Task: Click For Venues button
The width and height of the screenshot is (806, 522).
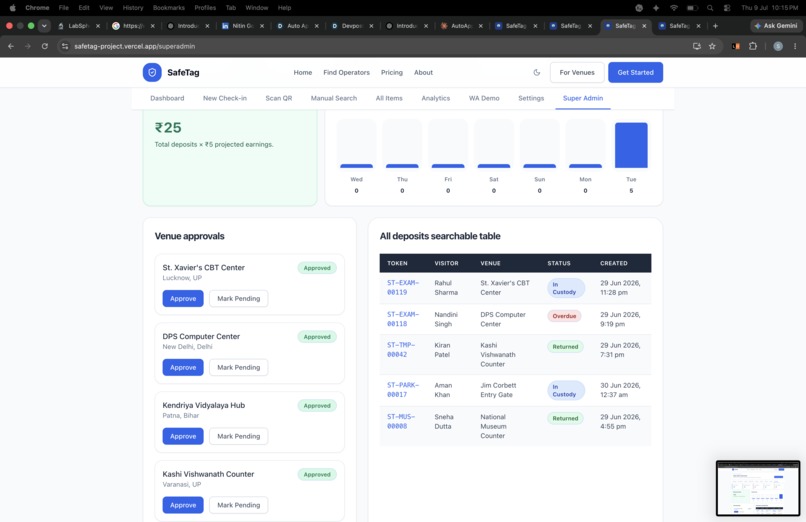Action: tap(577, 72)
